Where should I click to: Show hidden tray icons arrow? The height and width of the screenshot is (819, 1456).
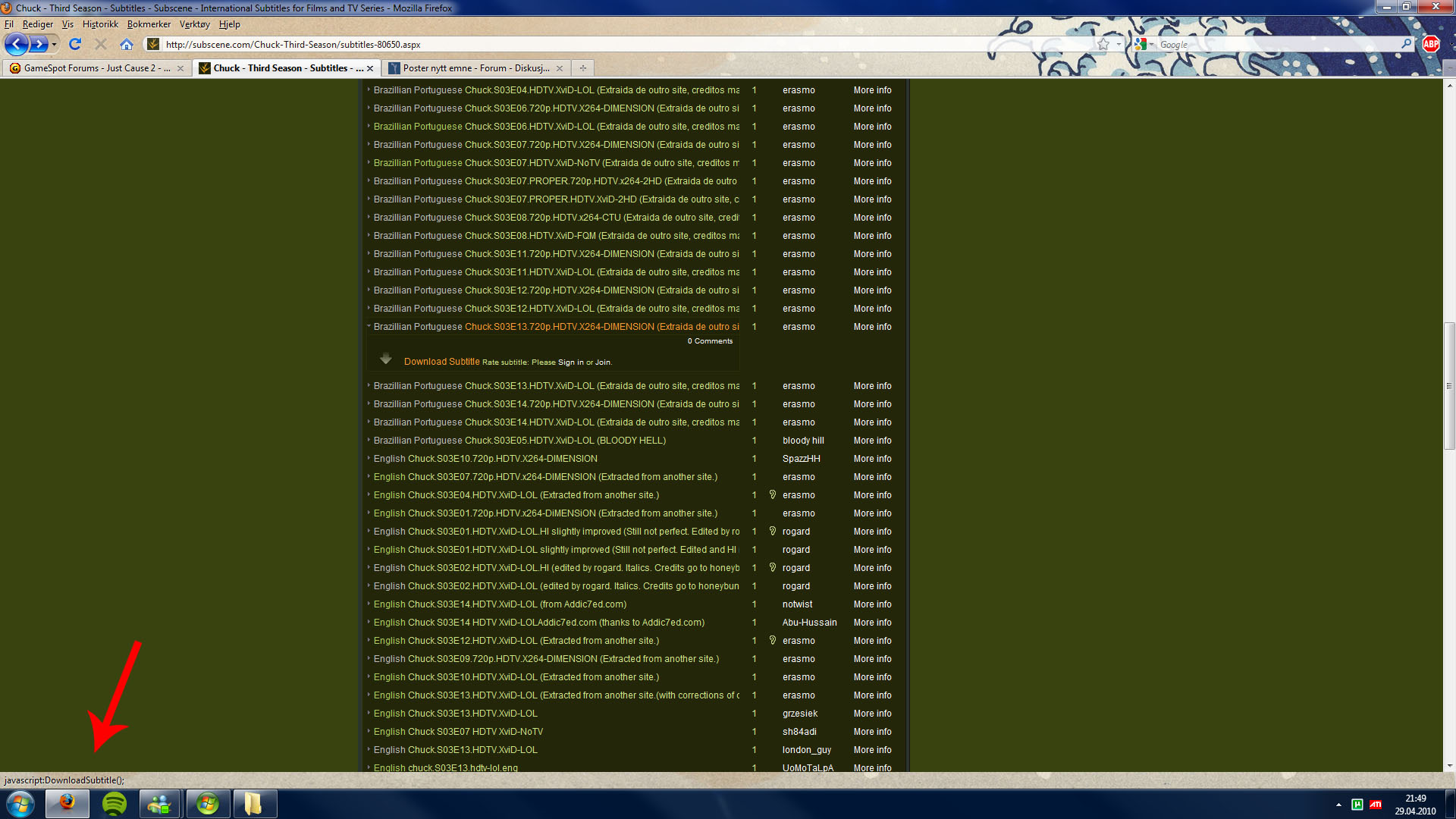(1338, 805)
